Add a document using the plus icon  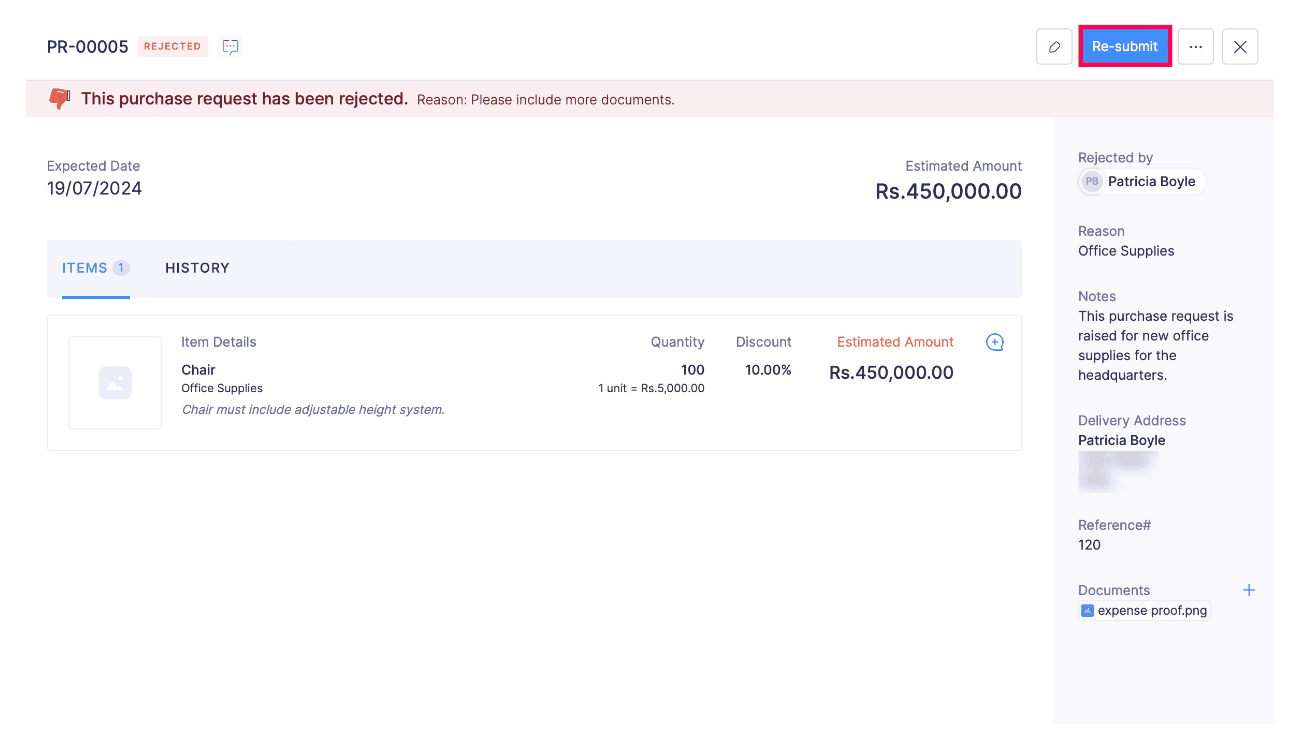1249,590
